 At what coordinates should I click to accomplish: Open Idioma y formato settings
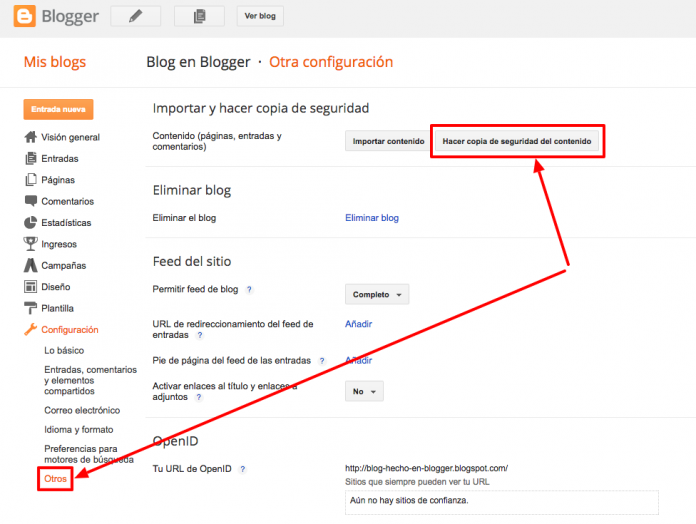click(x=79, y=429)
